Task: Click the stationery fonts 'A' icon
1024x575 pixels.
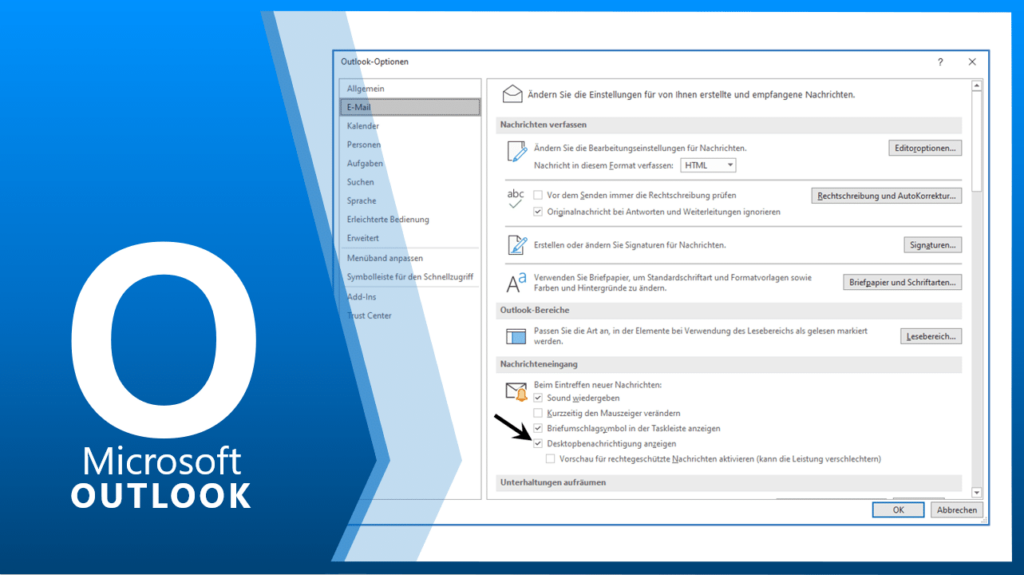Action: point(516,283)
